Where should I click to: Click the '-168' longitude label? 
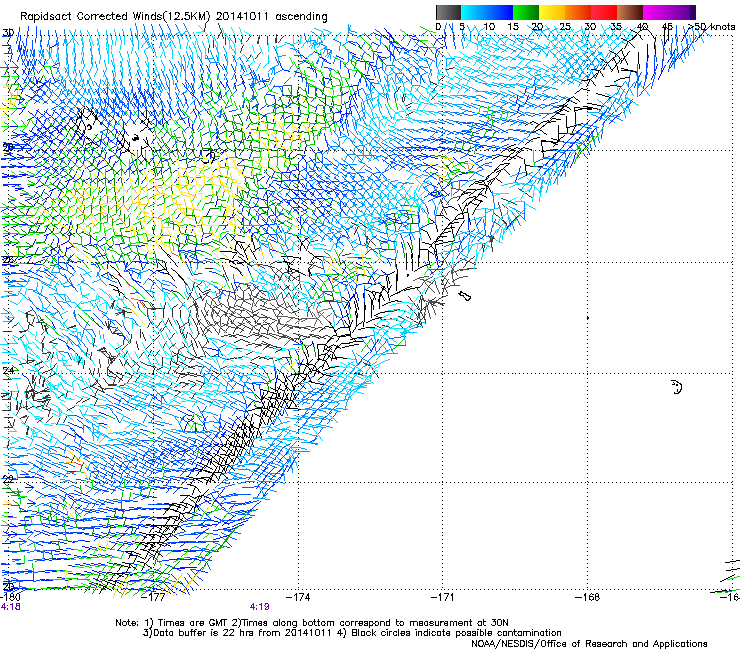(x=588, y=597)
